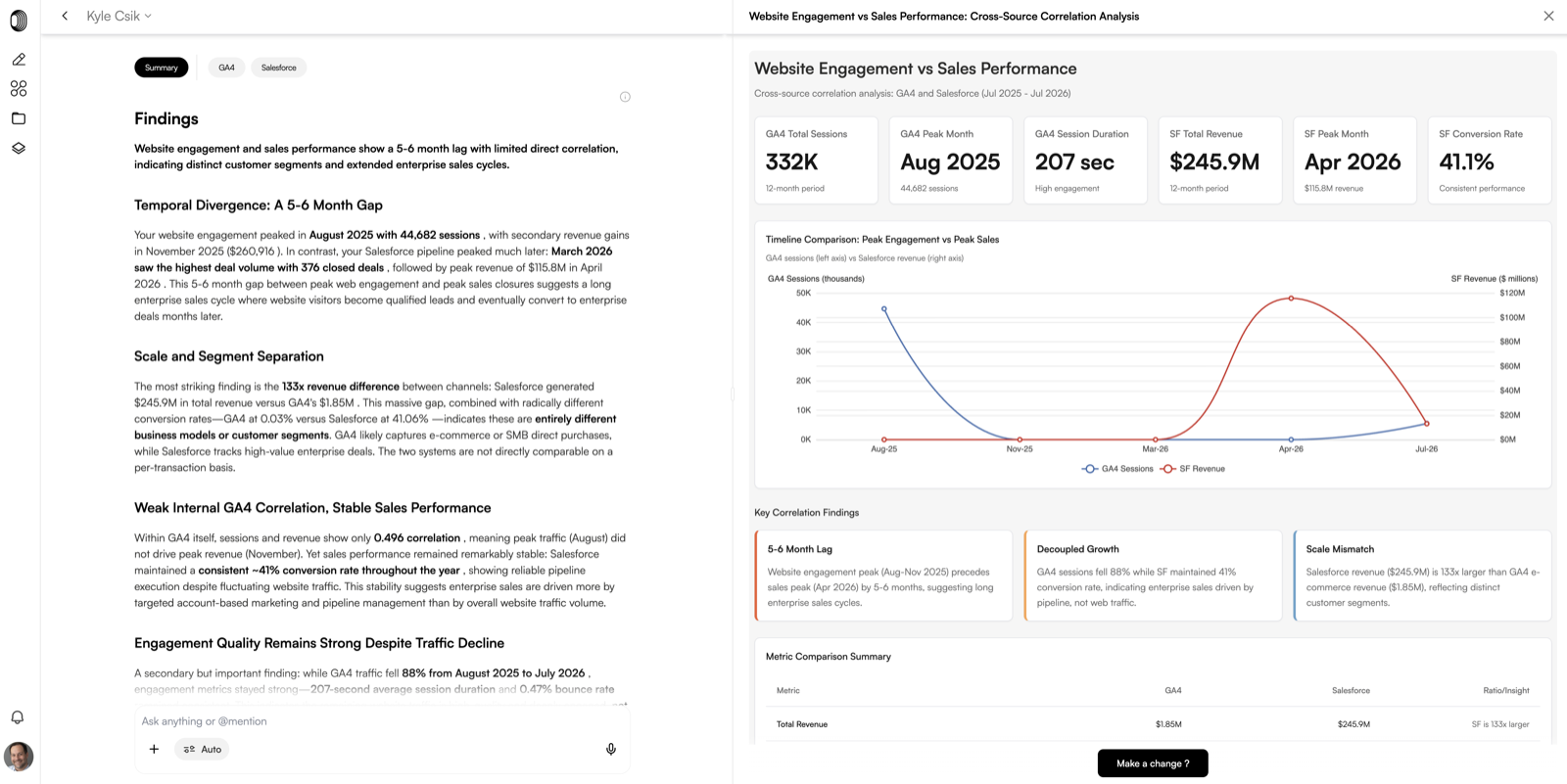This screenshot has width=1567, height=784.
Task: Click the app logo icon in sidebar
Action: click(x=19, y=20)
